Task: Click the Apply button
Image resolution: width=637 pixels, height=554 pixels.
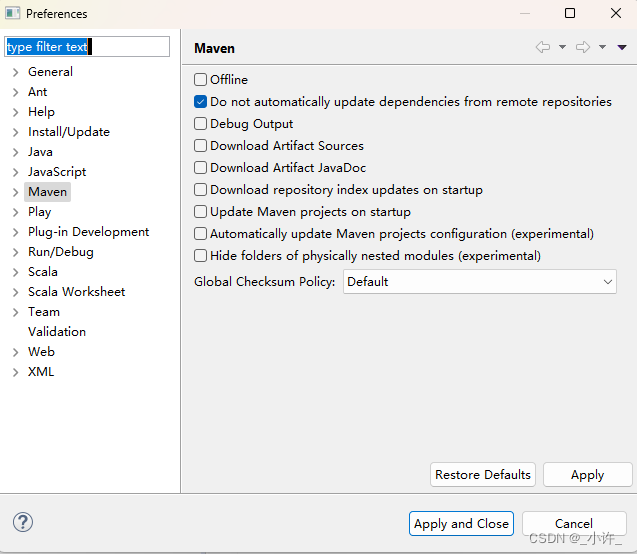Action: [x=587, y=474]
